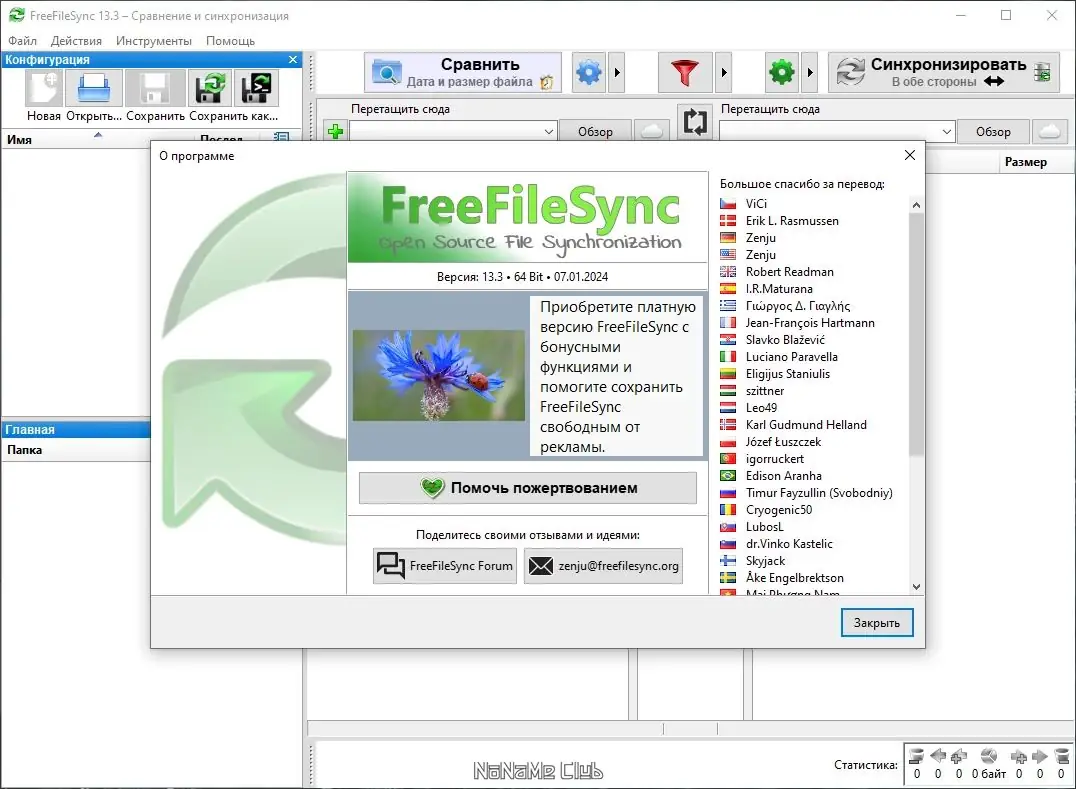
Task: Click left cloud storage icon
Action: point(652,131)
